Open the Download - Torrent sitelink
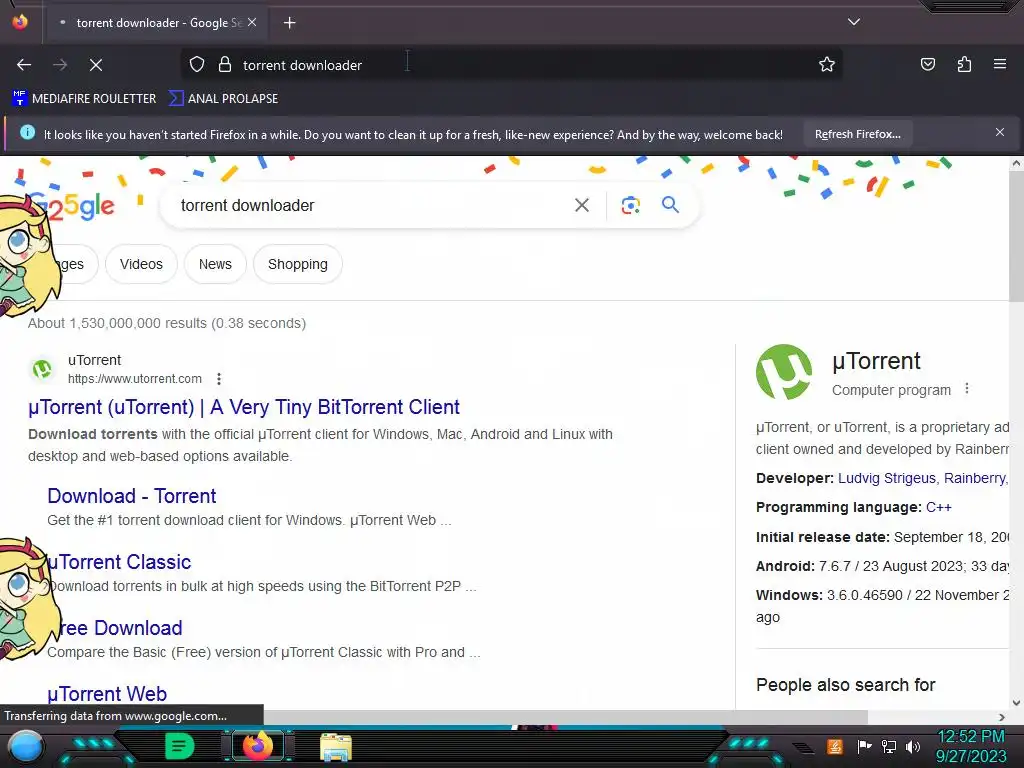1024x768 pixels. click(x=131, y=496)
